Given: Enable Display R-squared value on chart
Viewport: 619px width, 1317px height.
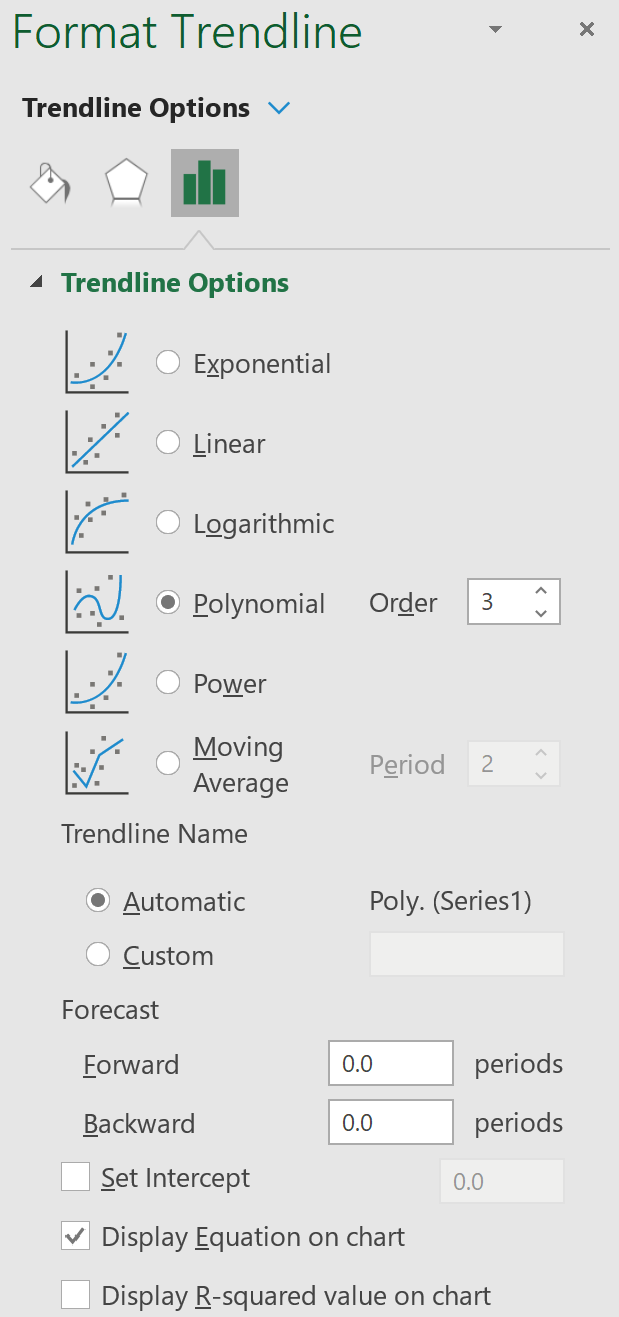Looking at the screenshot, I should [75, 1295].
